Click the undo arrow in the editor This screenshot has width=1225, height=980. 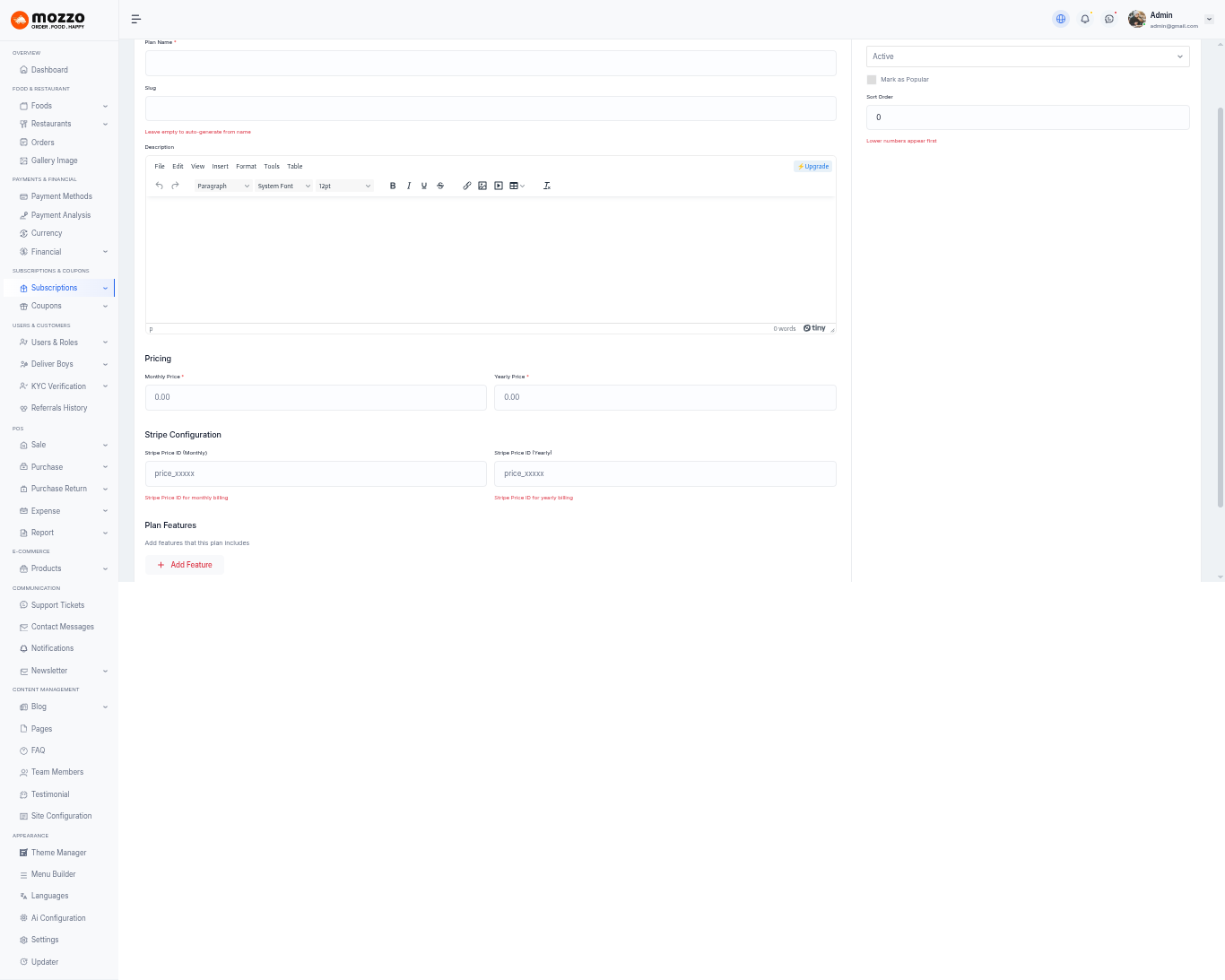click(160, 186)
